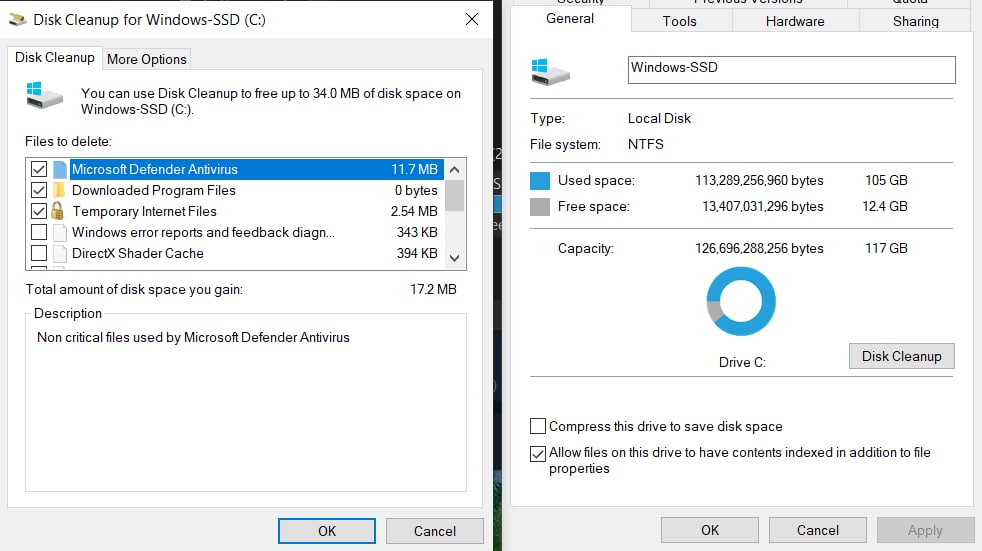Check DirectX Shader Cache checkbox

click(x=39, y=254)
